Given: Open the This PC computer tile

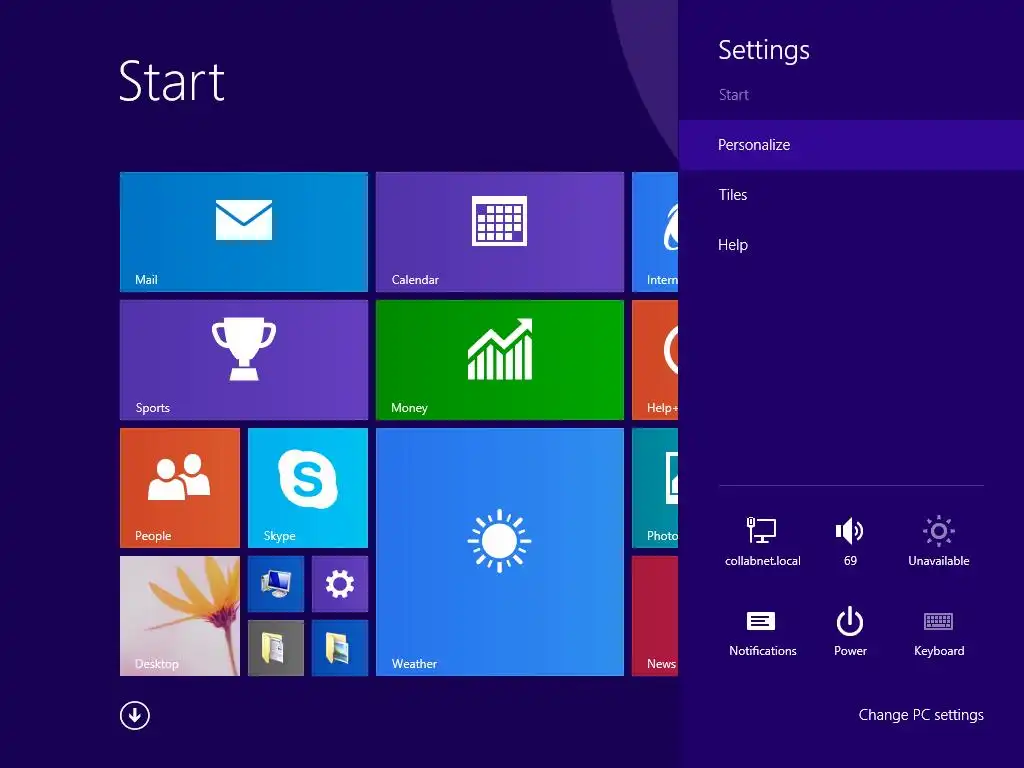Looking at the screenshot, I should coord(276,584).
